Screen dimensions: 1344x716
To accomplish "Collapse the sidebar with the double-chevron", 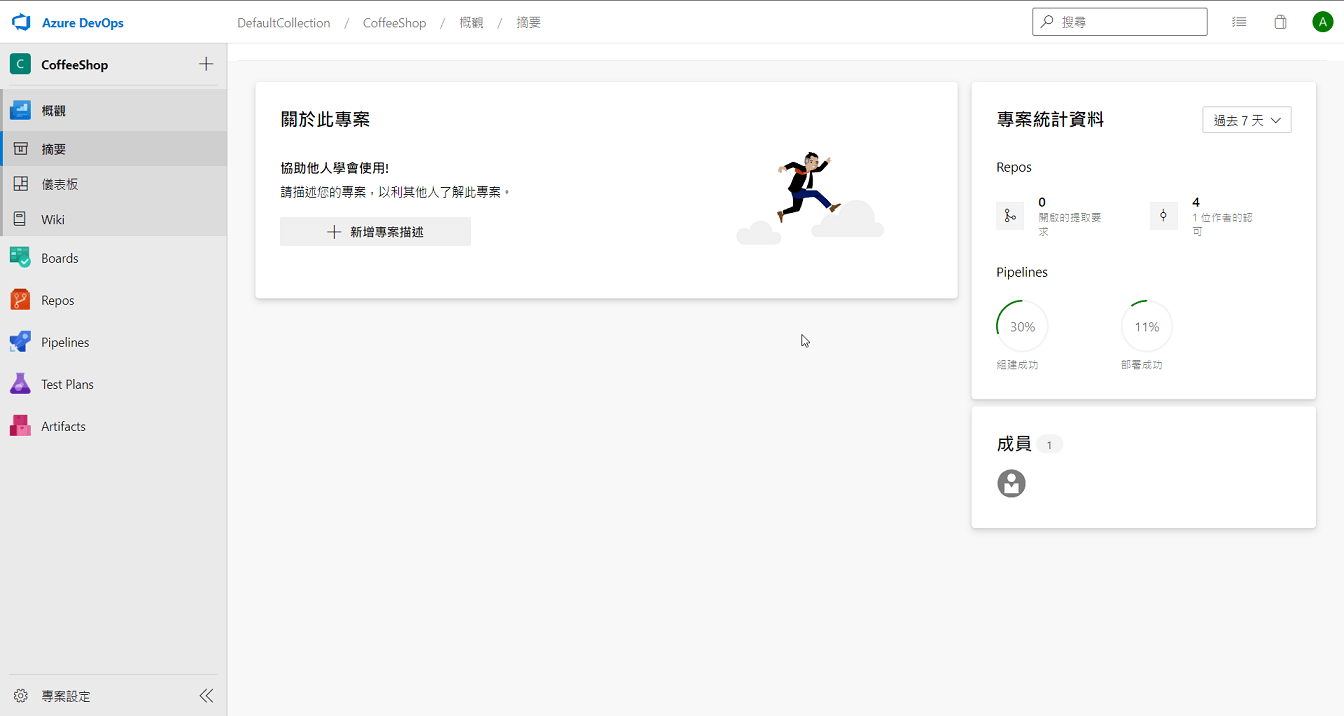I will coord(207,695).
